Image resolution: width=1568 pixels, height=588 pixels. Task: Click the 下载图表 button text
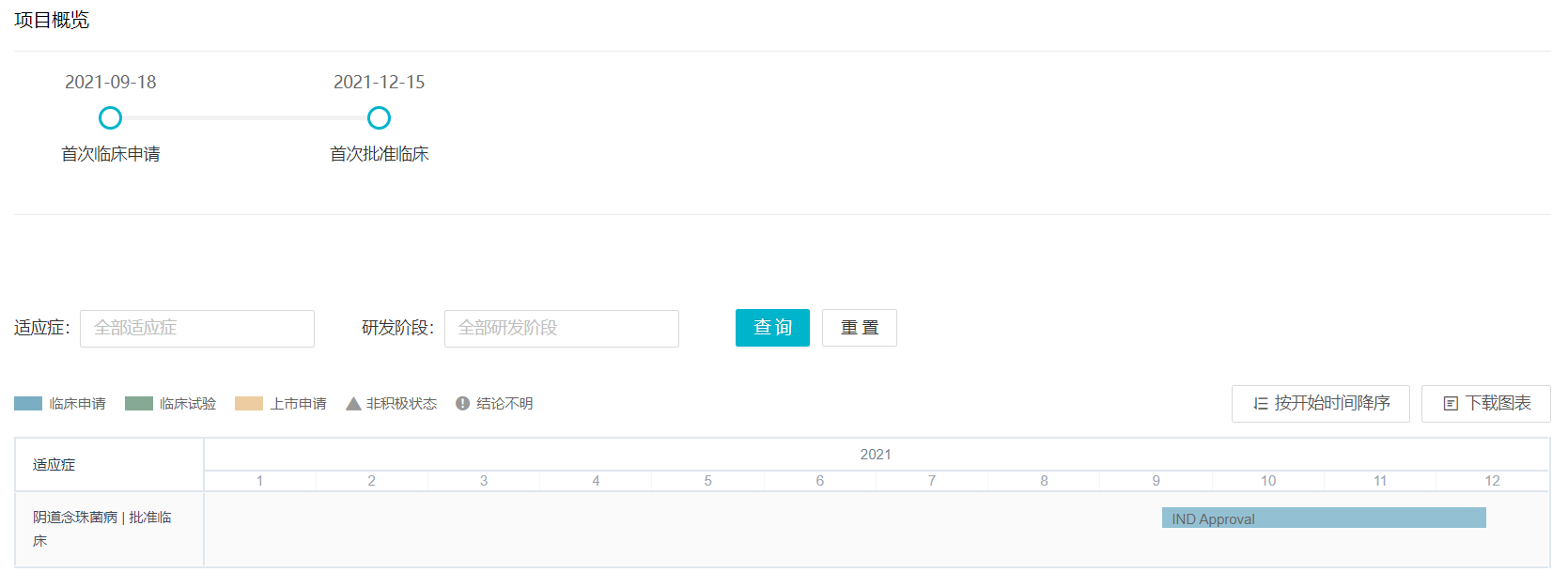(1498, 404)
